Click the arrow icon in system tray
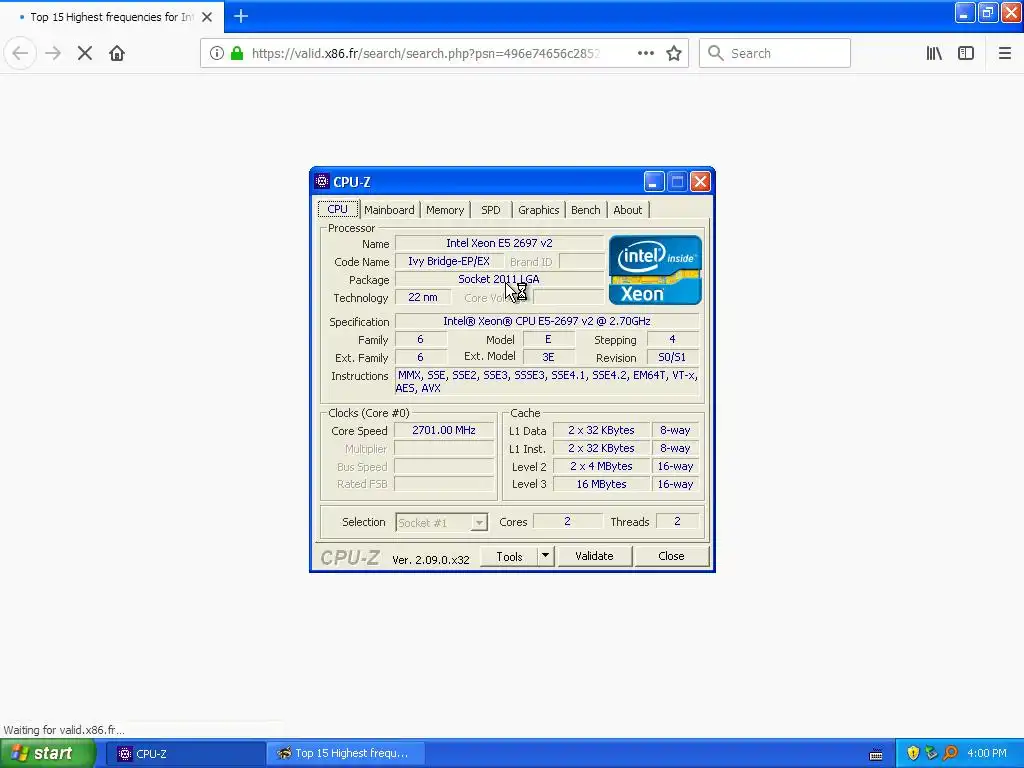Viewport: 1024px width, 768px height. [x=932, y=753]
